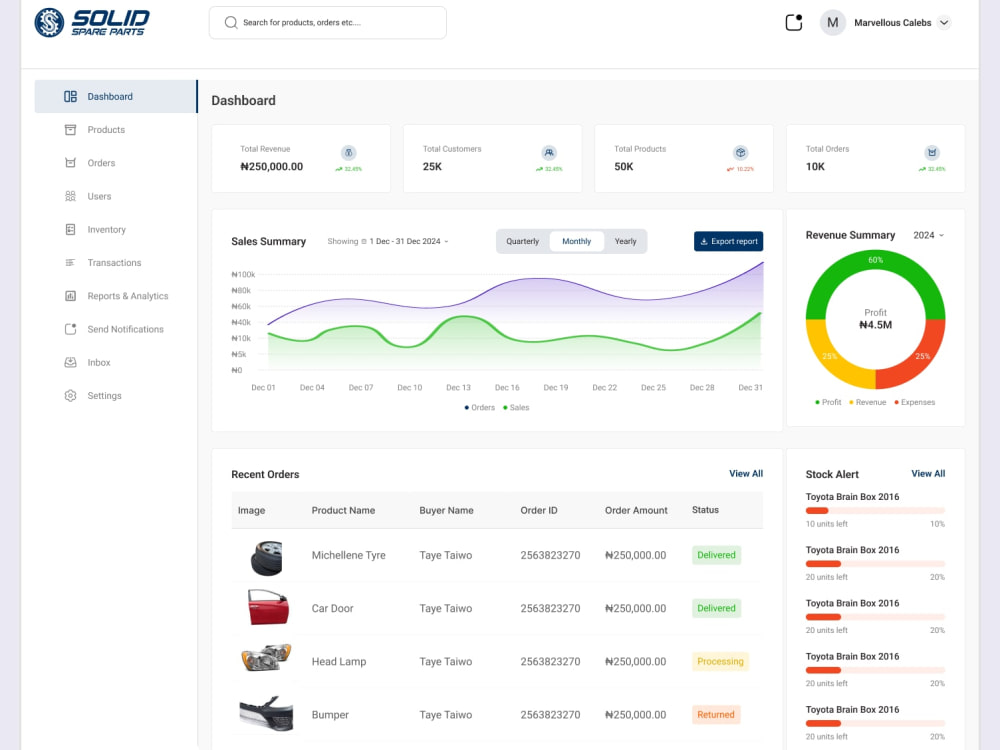Viewport: 1000px width, 750px height.
Task: Click the search products input field
Action: [328, 22]
